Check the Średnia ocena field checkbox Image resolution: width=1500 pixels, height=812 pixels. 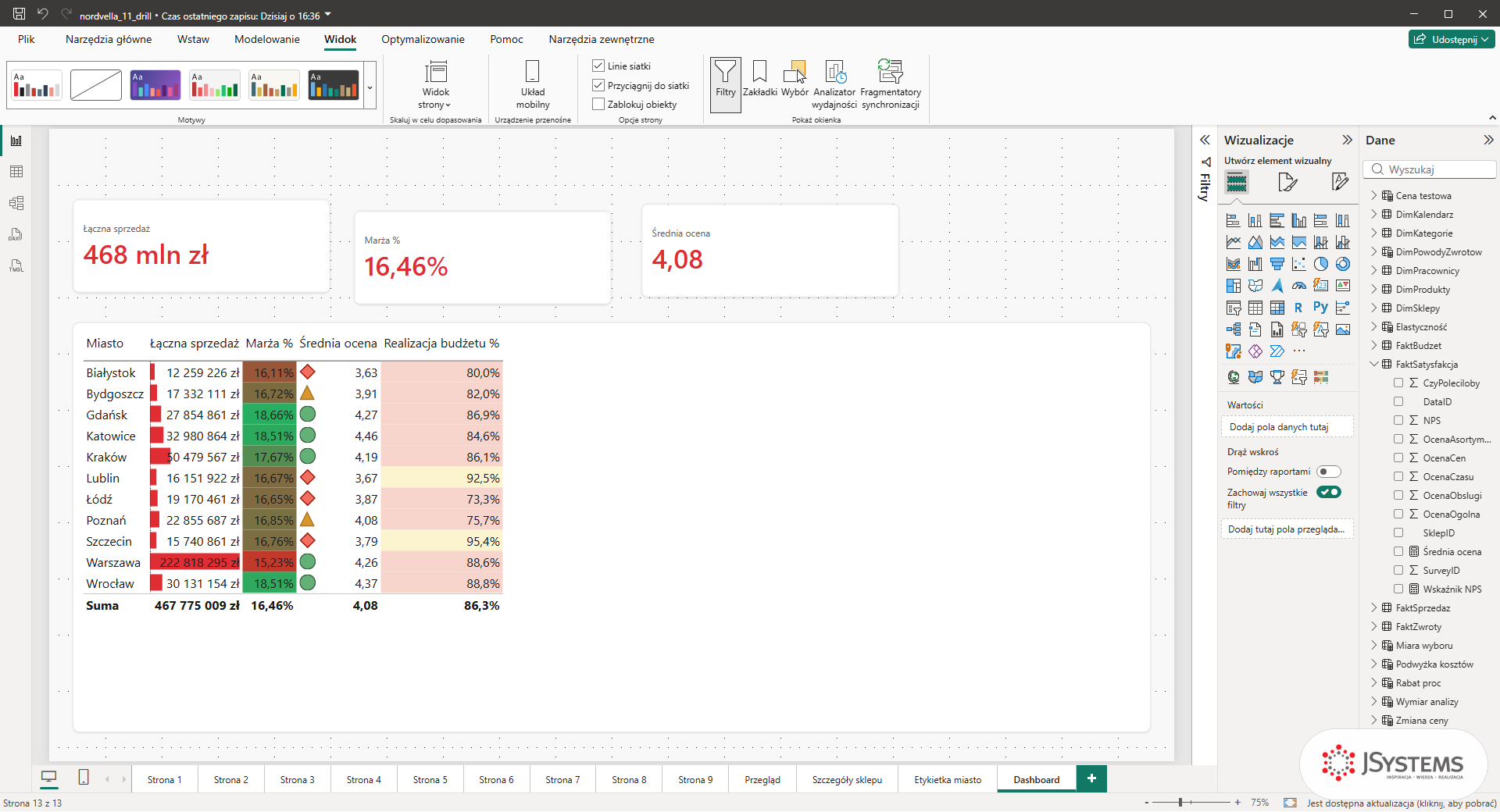pos(1398,551)
